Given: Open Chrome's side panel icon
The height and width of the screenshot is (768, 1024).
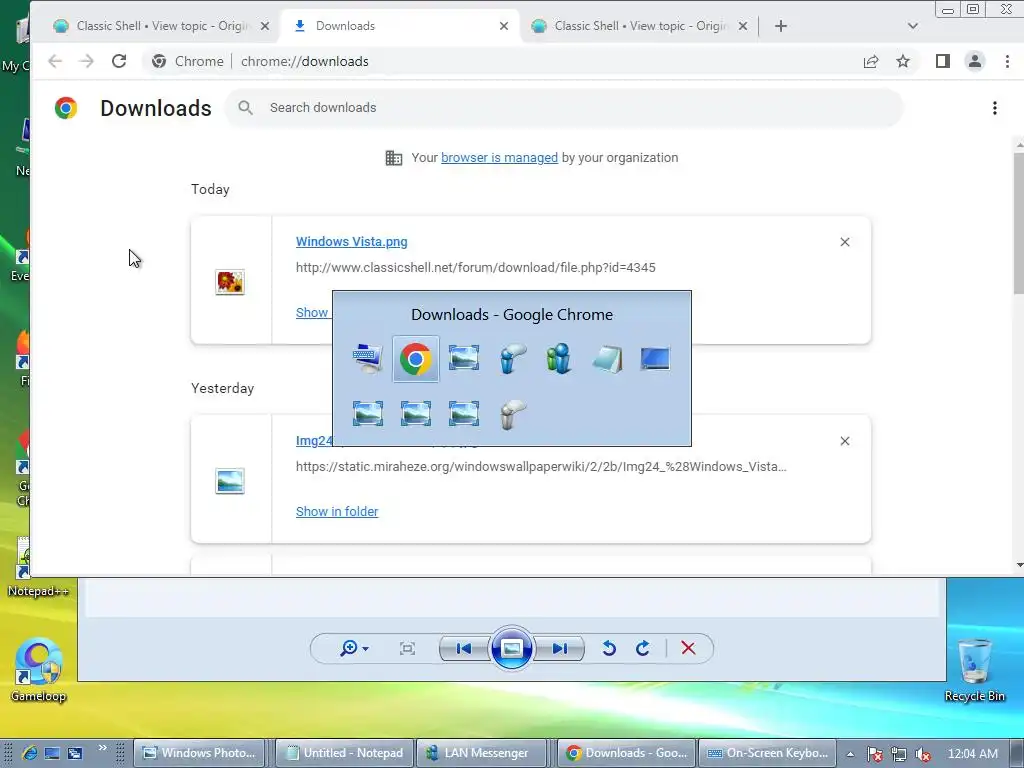Looking at the screenshot, I should click(942, 61).
